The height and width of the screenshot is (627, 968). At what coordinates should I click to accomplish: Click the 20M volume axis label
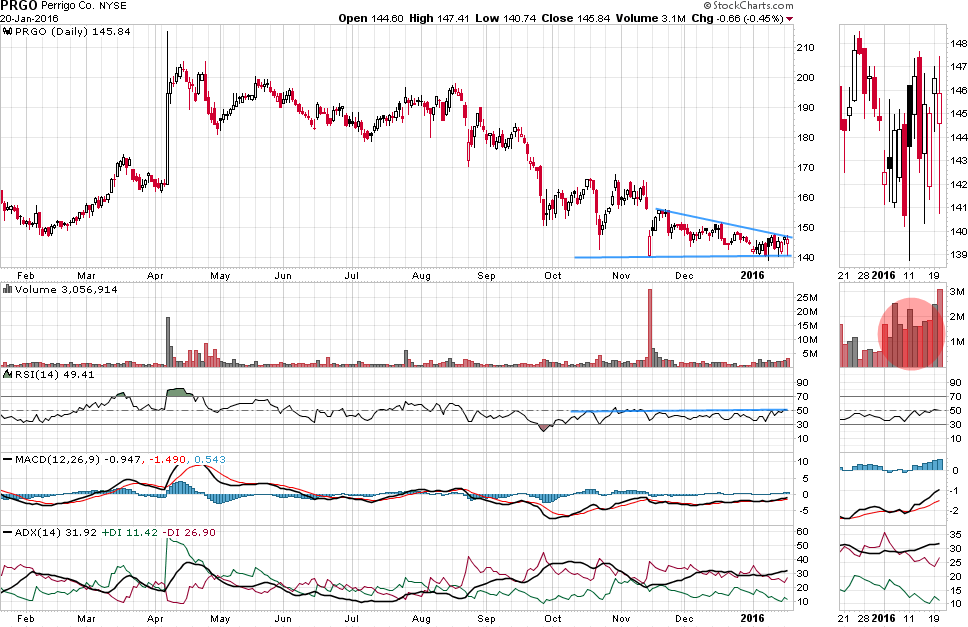click(x=807, y=312)
